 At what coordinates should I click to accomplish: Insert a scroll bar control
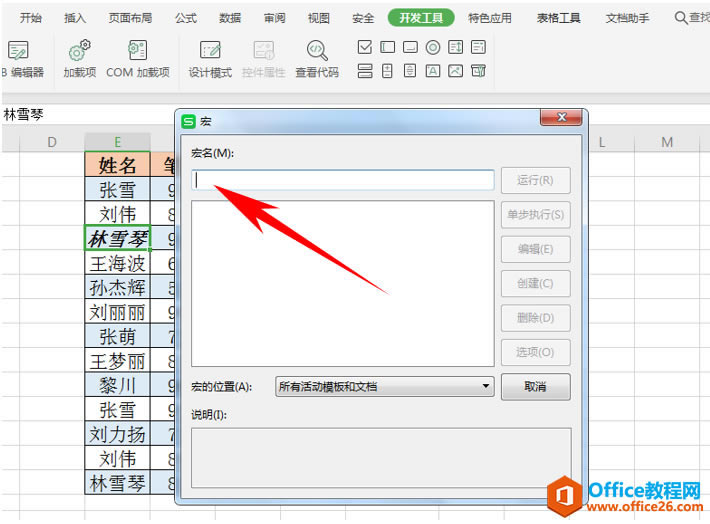[410, 71]
